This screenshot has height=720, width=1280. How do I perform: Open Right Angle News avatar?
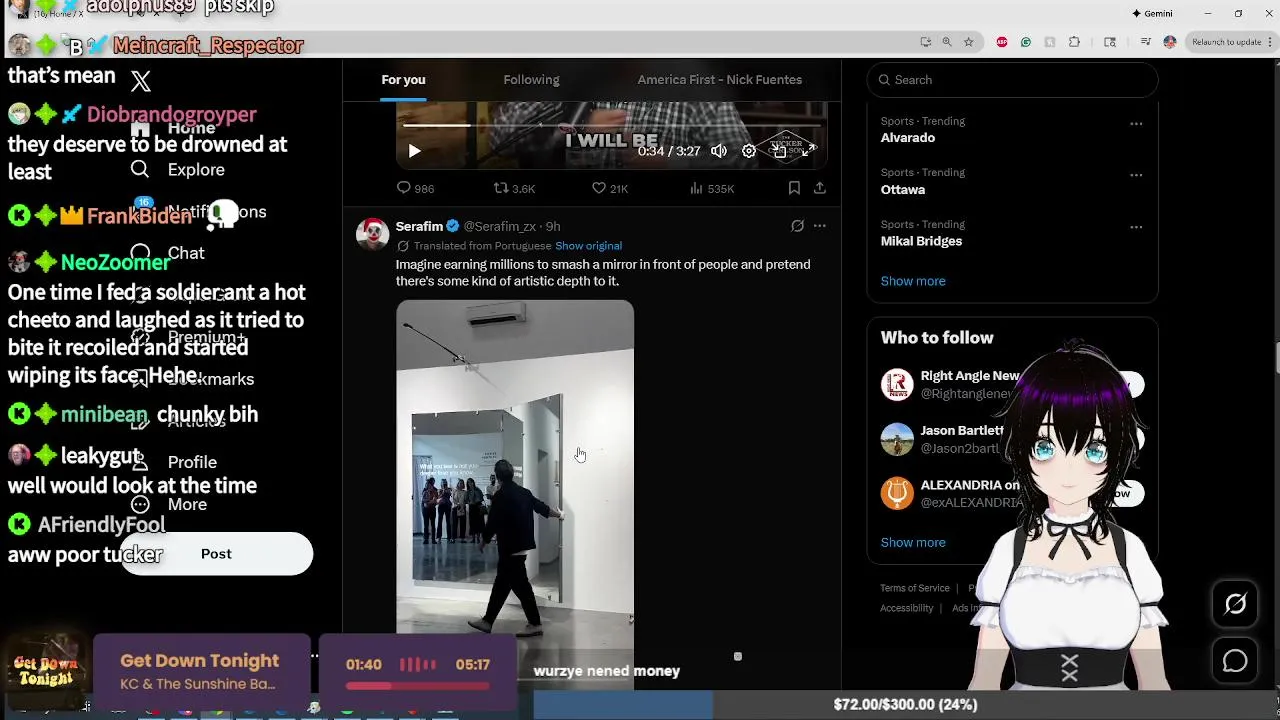pyautogui.click(x=897, y=385)
